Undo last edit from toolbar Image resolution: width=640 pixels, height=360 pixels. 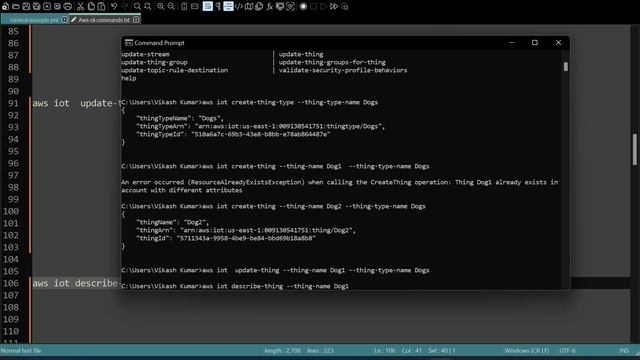[114, 7]
